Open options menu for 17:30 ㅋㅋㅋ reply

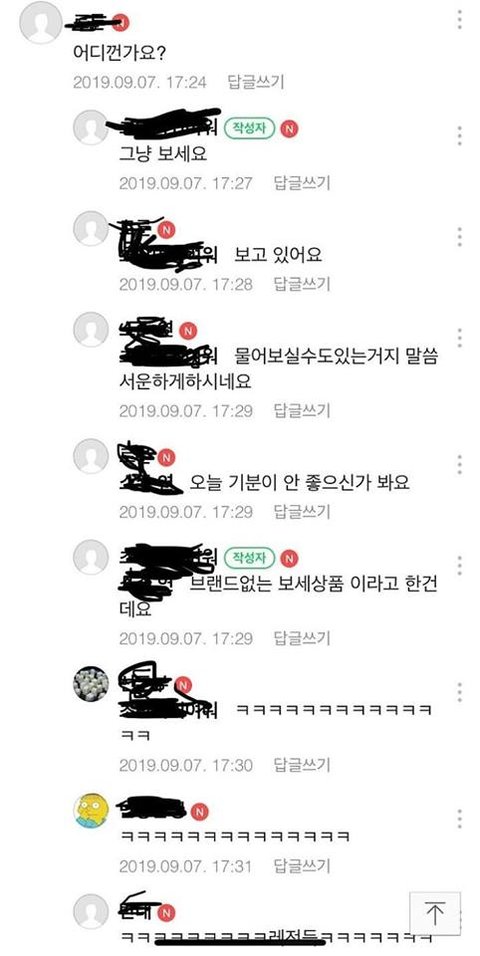click(459, 692)
